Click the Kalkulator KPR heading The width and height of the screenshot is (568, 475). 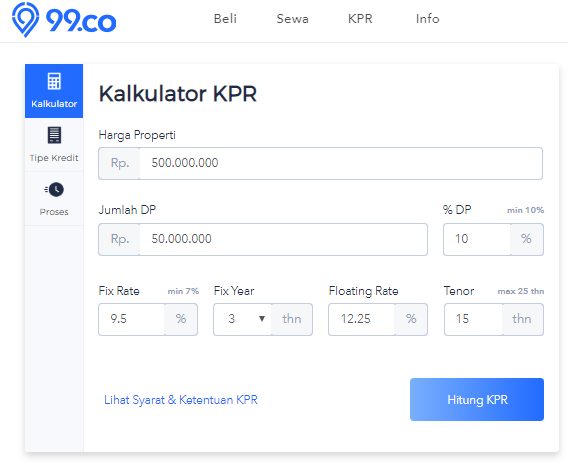(x=178, y=93)
